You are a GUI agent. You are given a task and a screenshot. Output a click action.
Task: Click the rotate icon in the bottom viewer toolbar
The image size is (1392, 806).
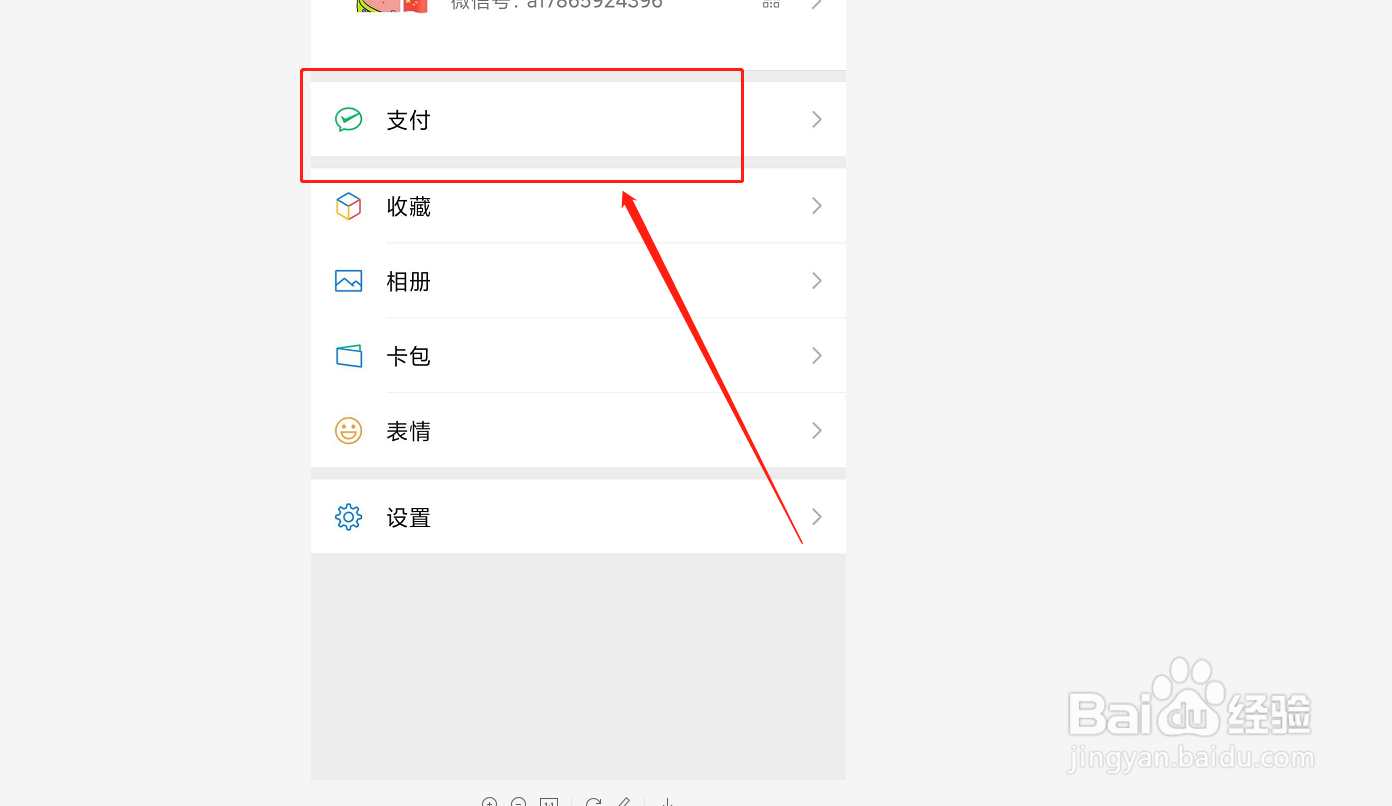click(593, 802)
